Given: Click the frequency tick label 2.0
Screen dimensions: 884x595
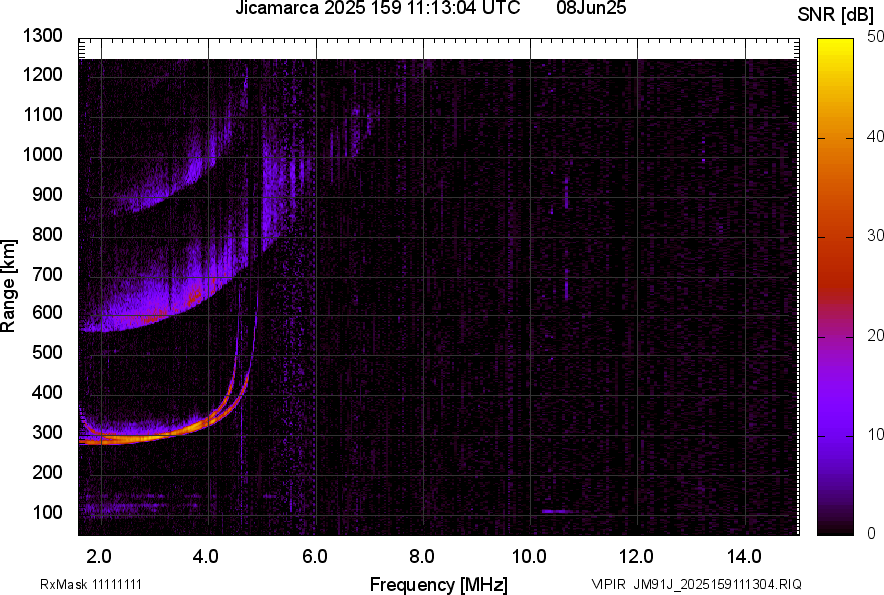Looking at the screenshot, I should click(99, 557).
